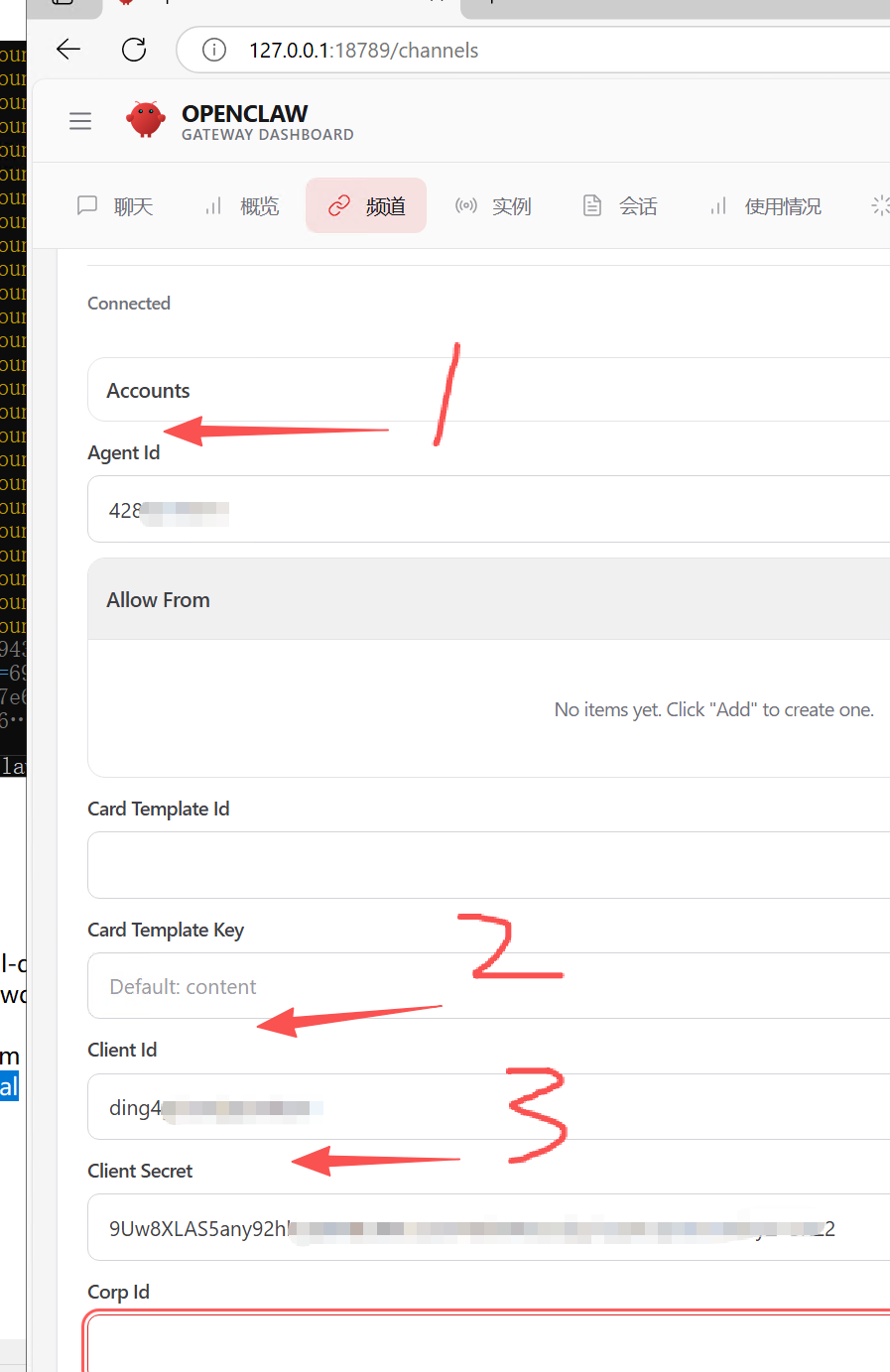Click the Client Id input field
This screenshot has height=1372, width=890.
point(489,1107)
